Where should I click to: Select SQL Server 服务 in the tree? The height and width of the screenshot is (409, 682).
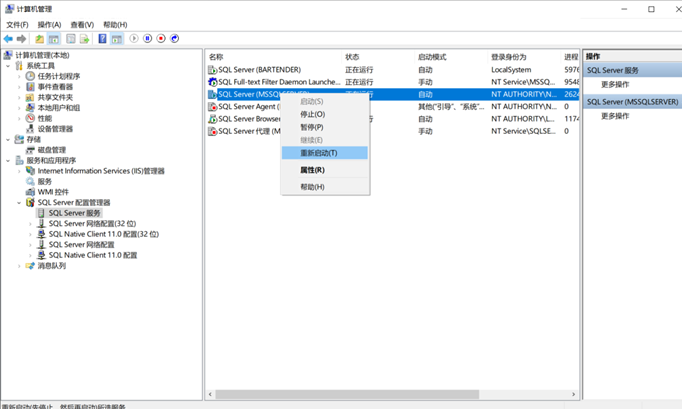[x=74, y=213]
